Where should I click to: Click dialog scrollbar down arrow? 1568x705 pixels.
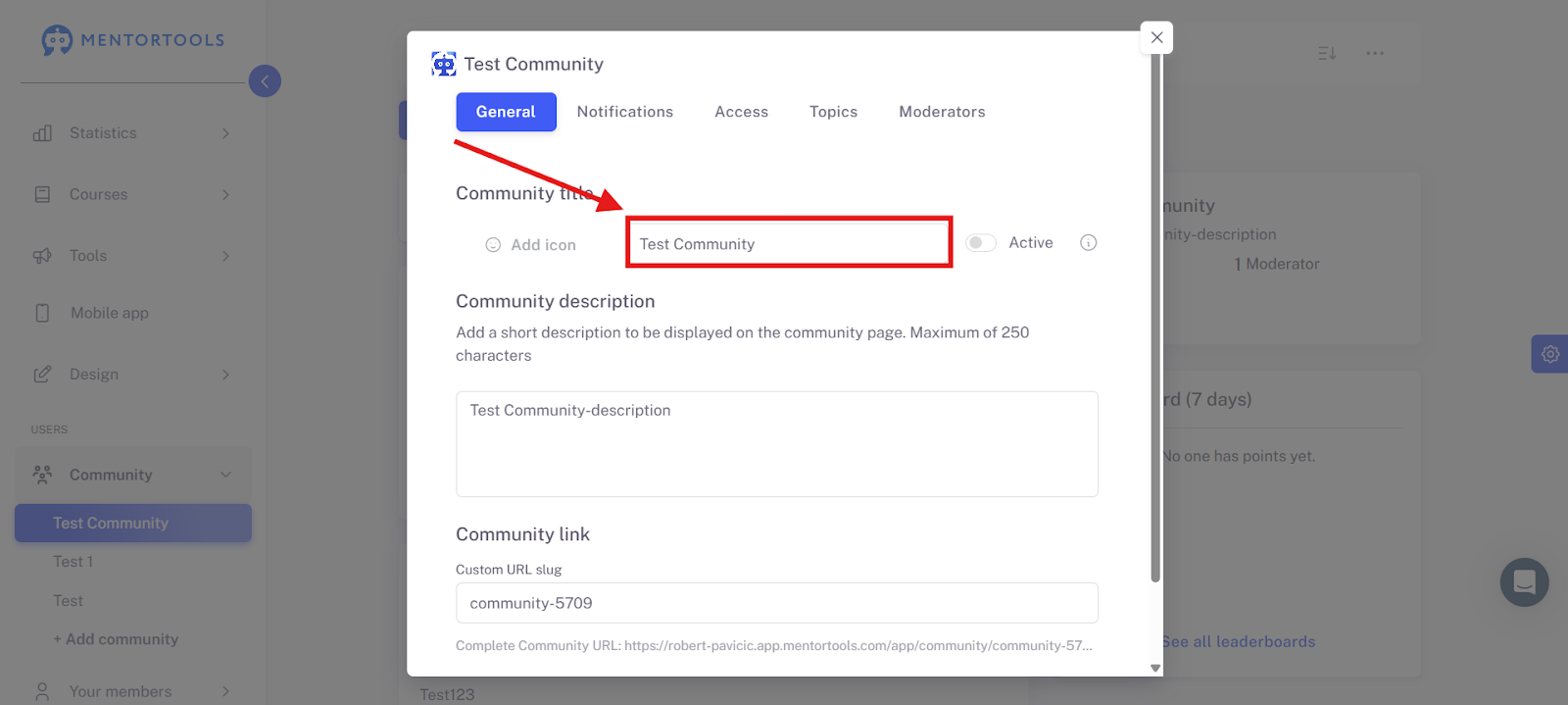1155,668
